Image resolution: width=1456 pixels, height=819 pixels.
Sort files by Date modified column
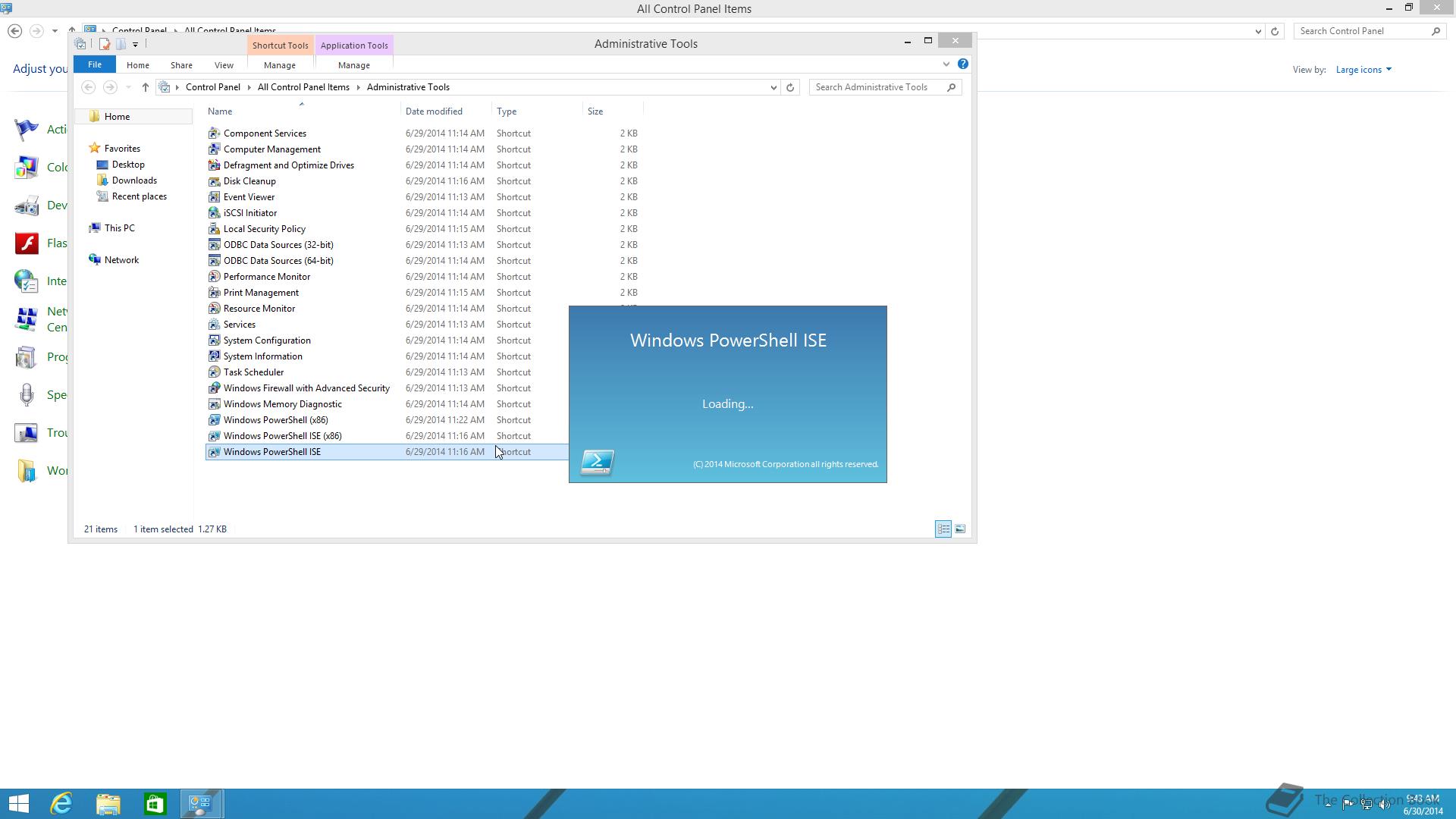click(446, 111)
